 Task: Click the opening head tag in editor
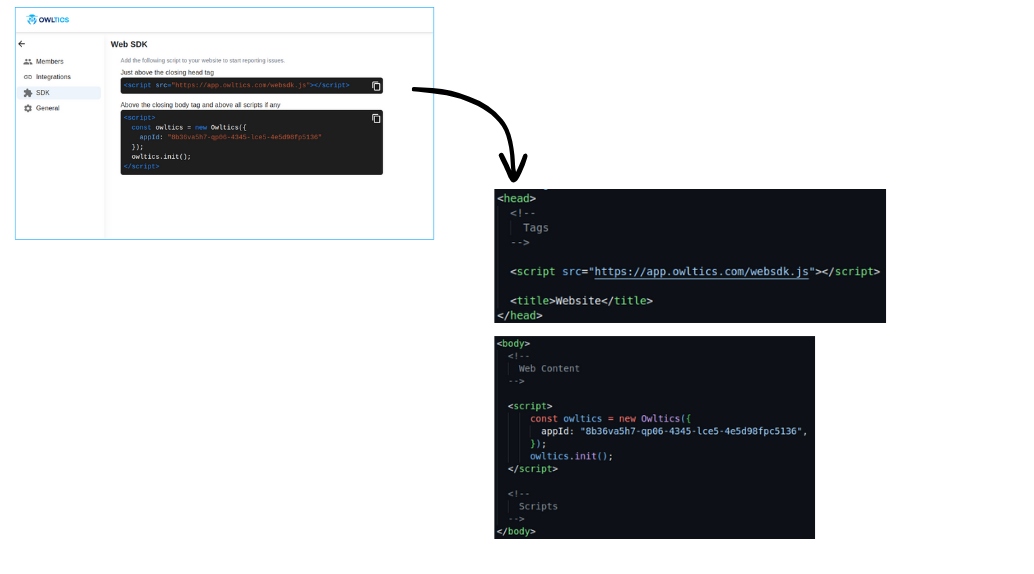[x=517, y=198]
